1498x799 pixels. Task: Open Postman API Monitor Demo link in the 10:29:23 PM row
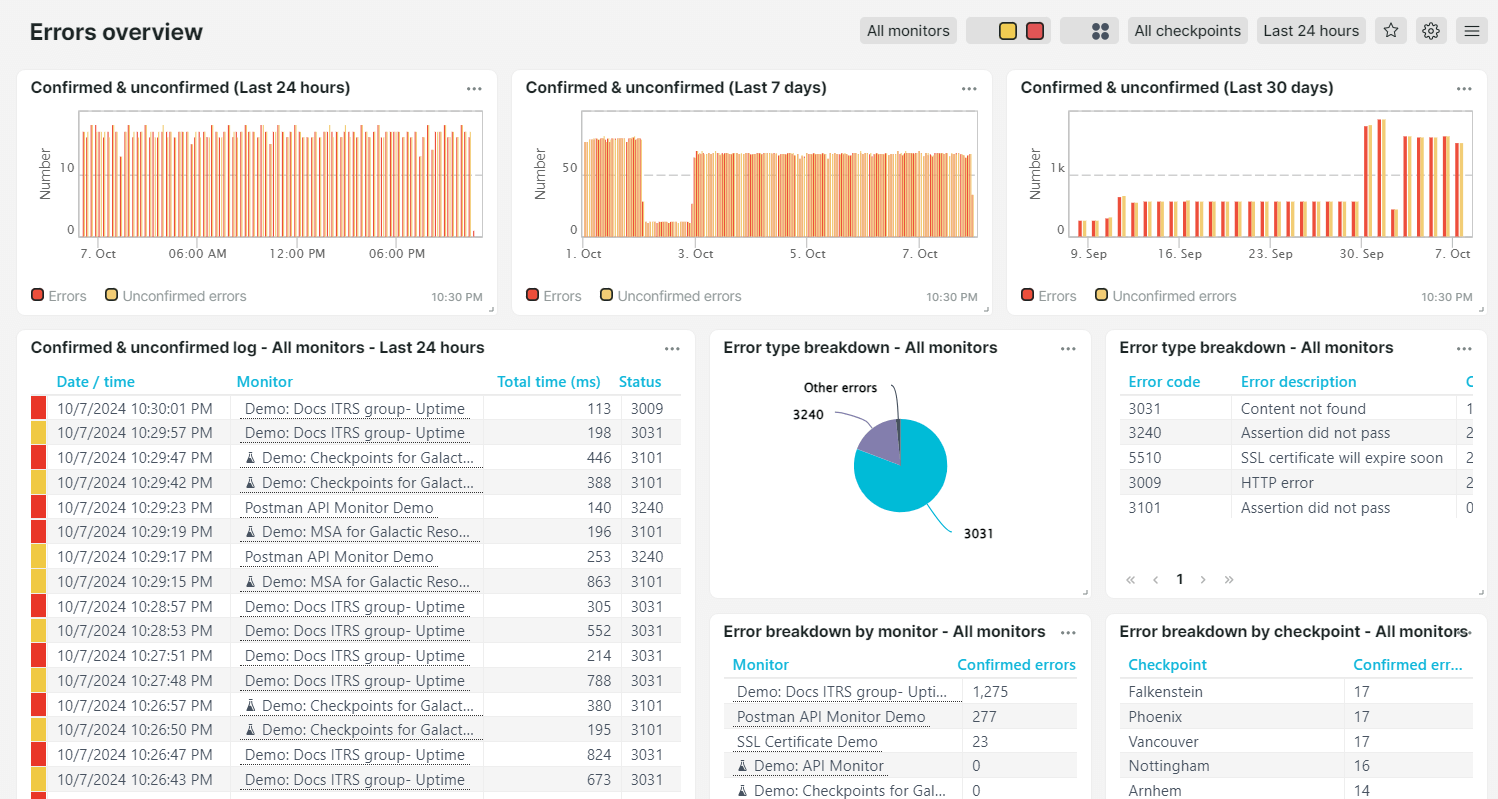point(339,508)
